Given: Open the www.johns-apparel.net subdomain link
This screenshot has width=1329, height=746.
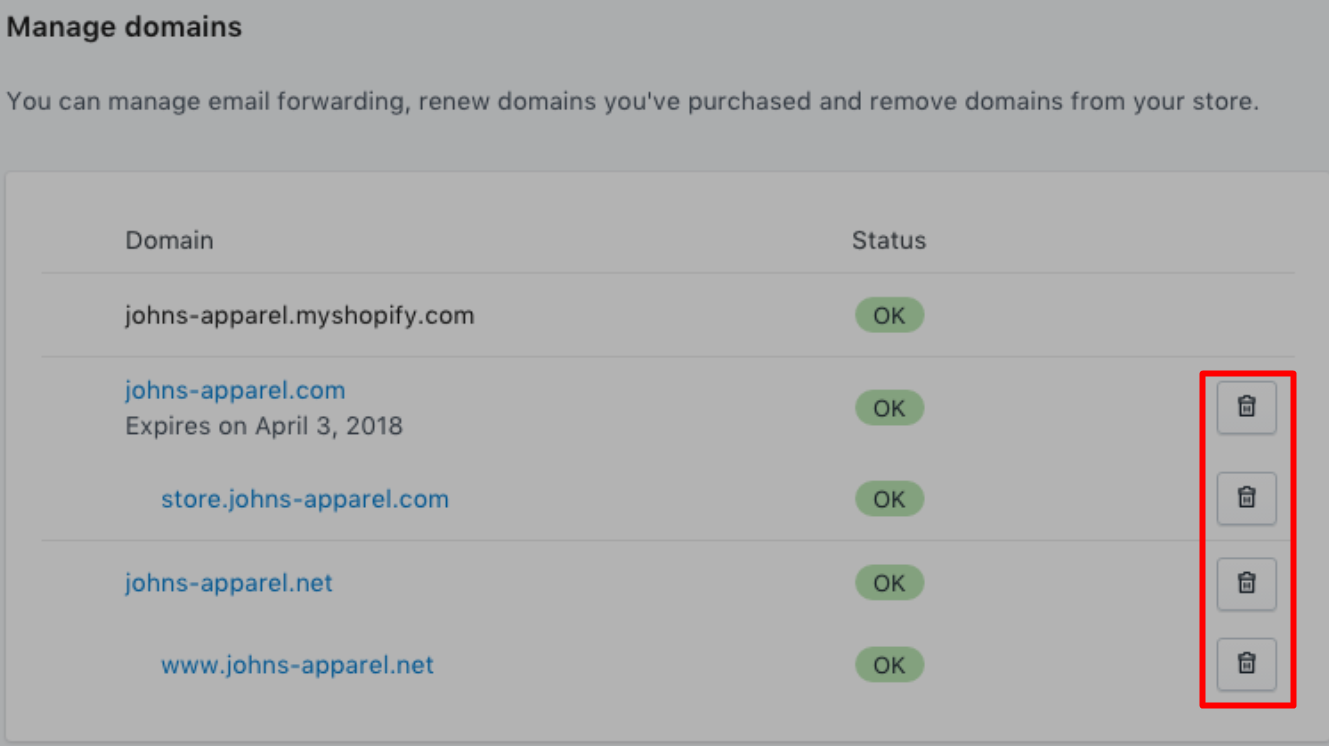Looking at the screenshot, I should point(298,665).
